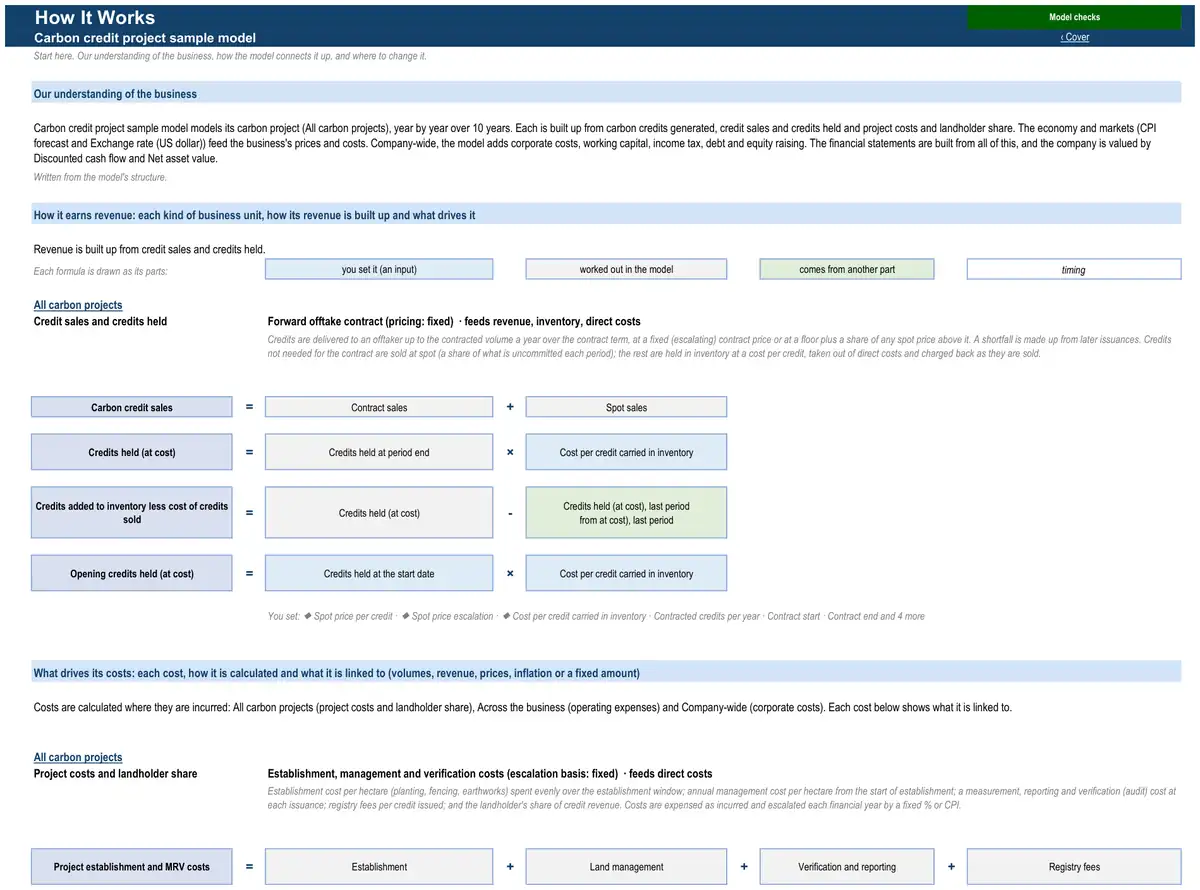1200x890 pixels.
Task: Click the 'What drives its costs' section header
Action: pos(606,673)
